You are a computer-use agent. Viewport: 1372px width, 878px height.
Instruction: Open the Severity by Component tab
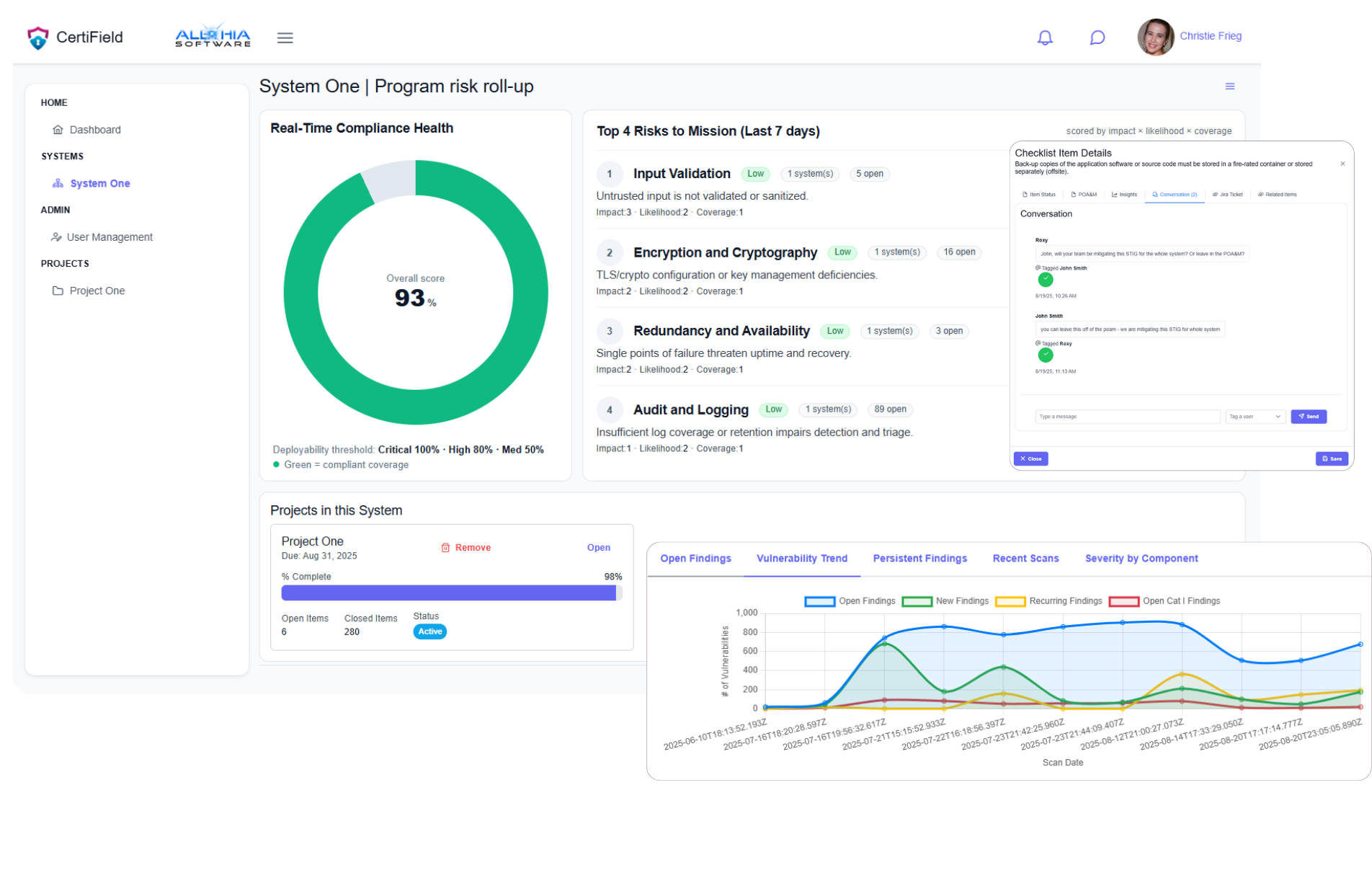pos(1141,558)
